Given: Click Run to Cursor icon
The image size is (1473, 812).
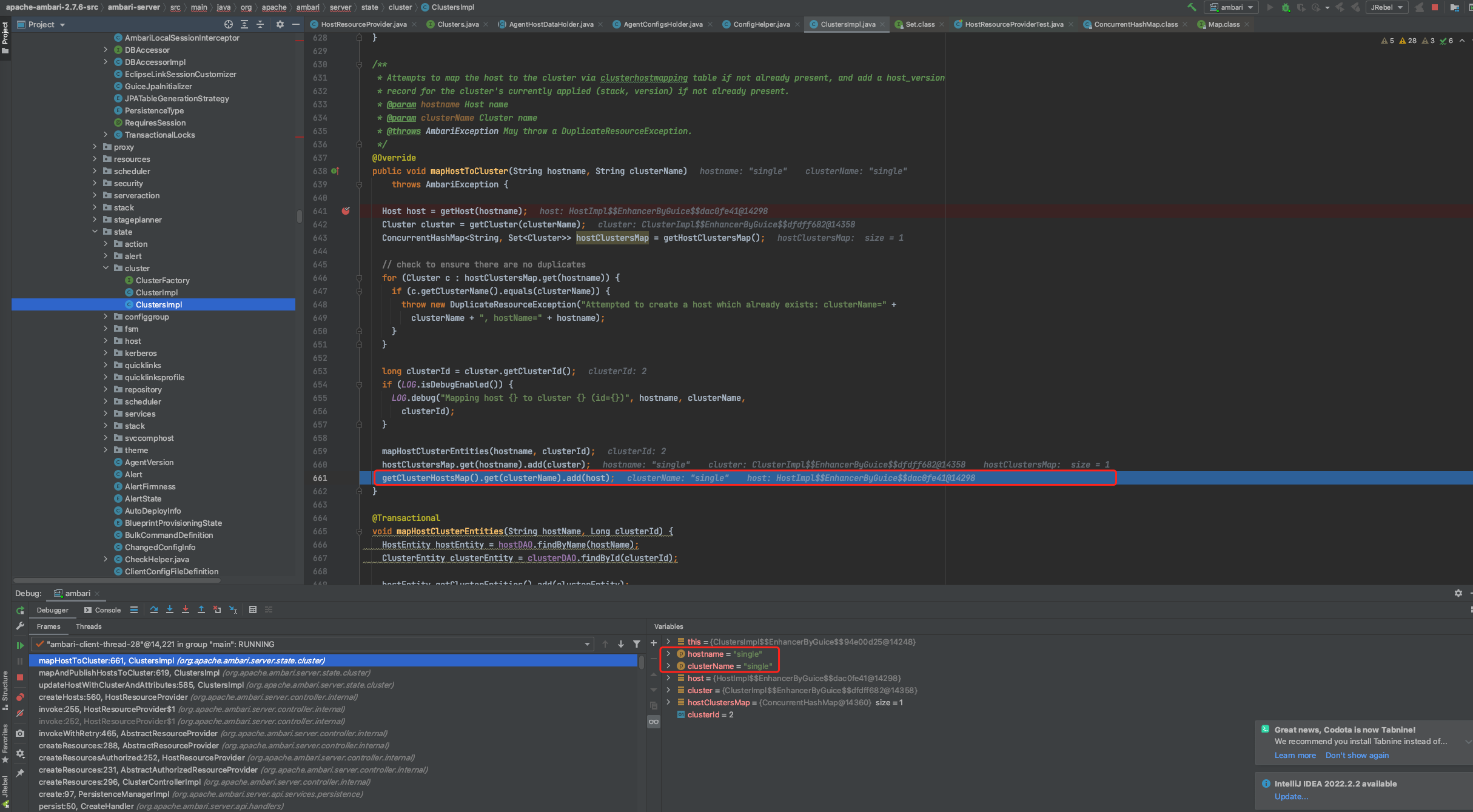Looking at the screenshot, I should pos(233,609).
